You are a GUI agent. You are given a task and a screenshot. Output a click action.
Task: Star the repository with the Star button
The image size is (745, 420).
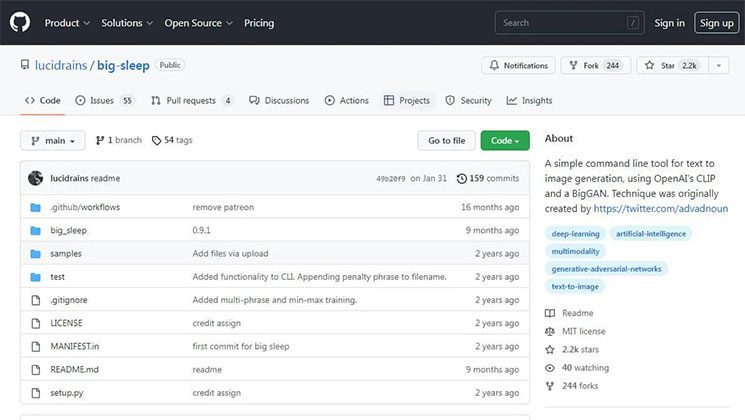pos(673,66)
